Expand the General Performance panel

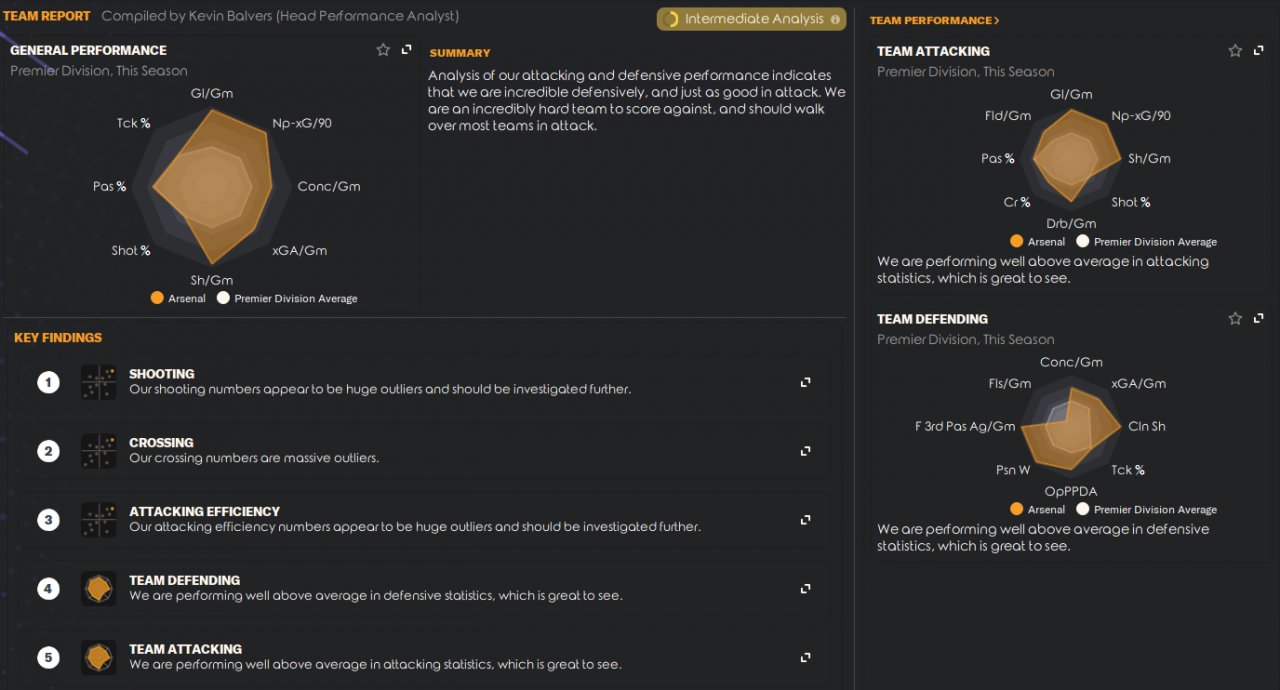click(407, 50)
